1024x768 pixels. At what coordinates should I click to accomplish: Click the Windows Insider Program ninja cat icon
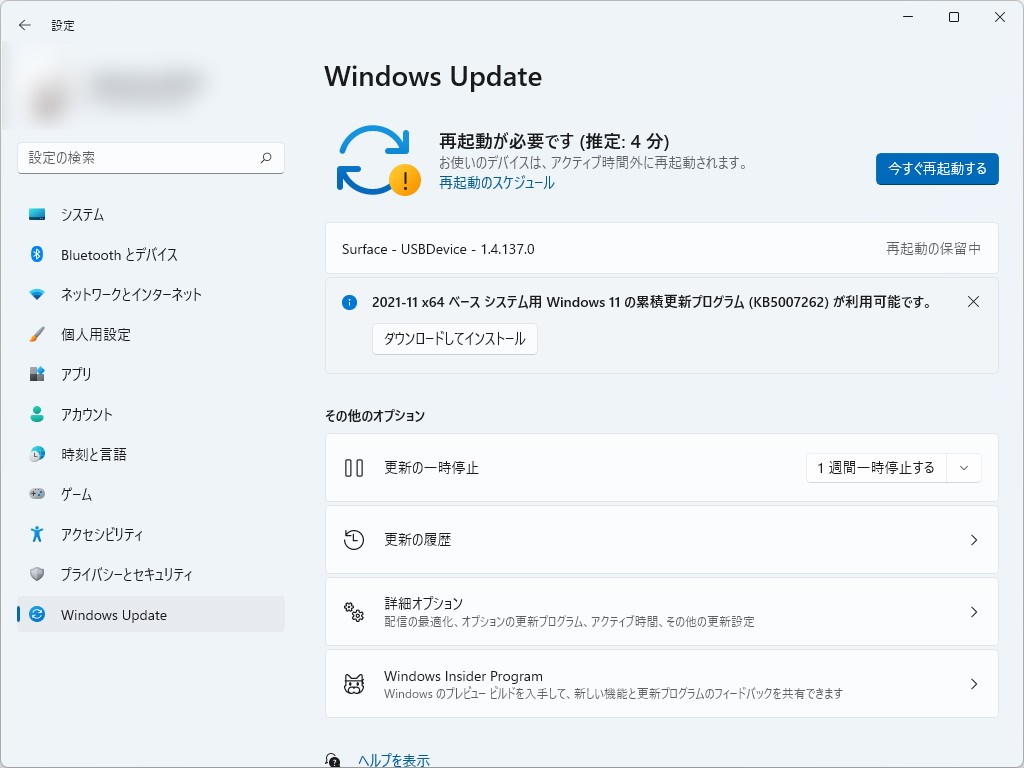pos(354,683)
